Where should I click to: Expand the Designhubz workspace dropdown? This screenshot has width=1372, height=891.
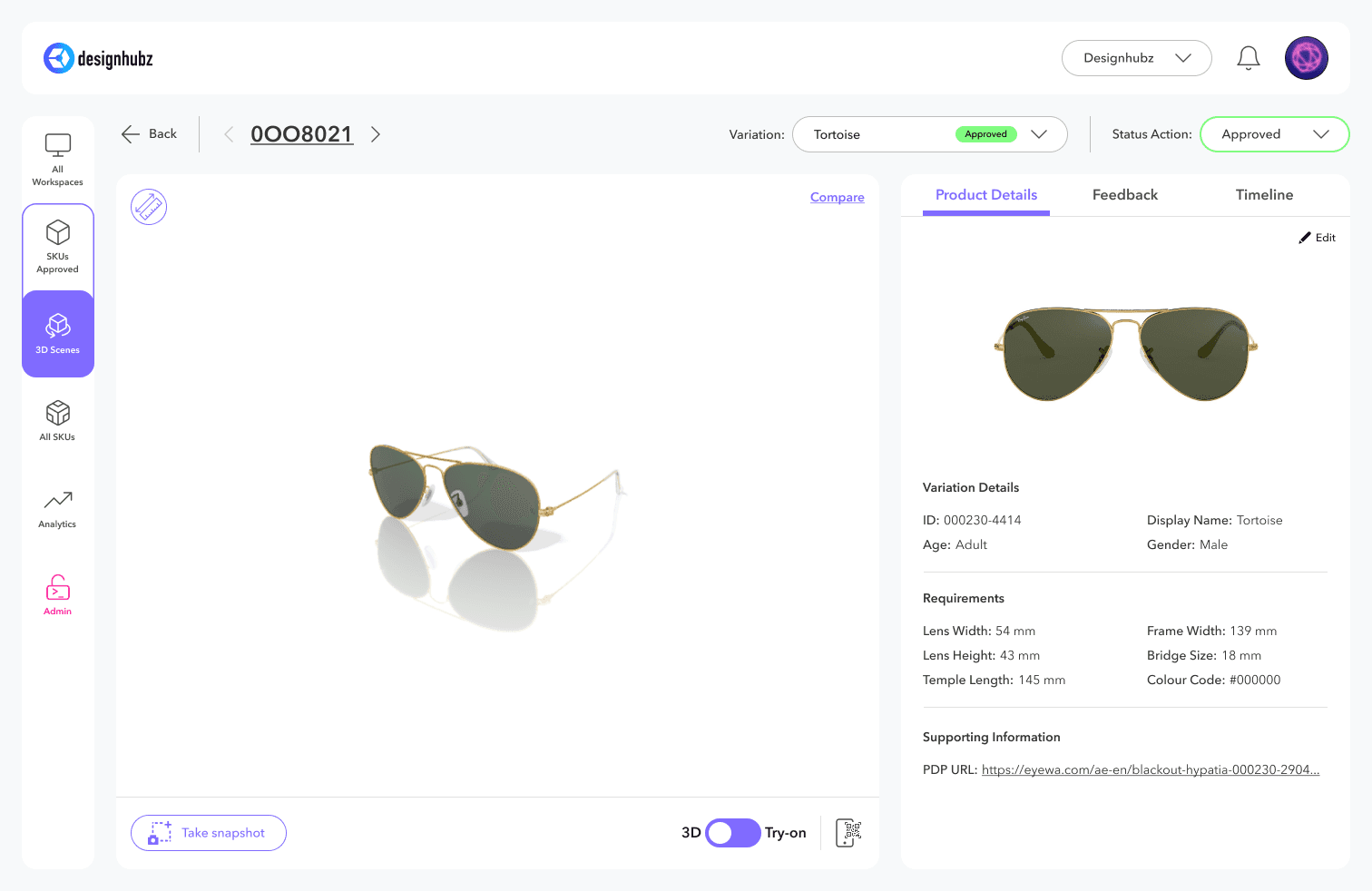click(1137, 58)
